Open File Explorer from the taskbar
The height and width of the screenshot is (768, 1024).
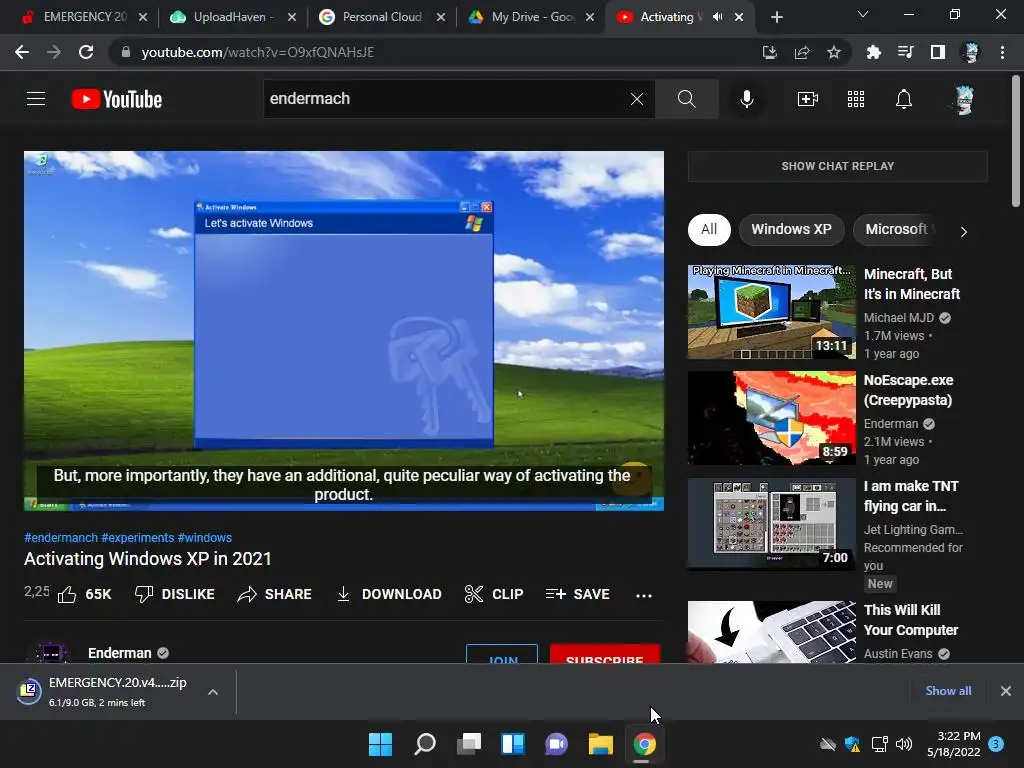pos(600,744)
